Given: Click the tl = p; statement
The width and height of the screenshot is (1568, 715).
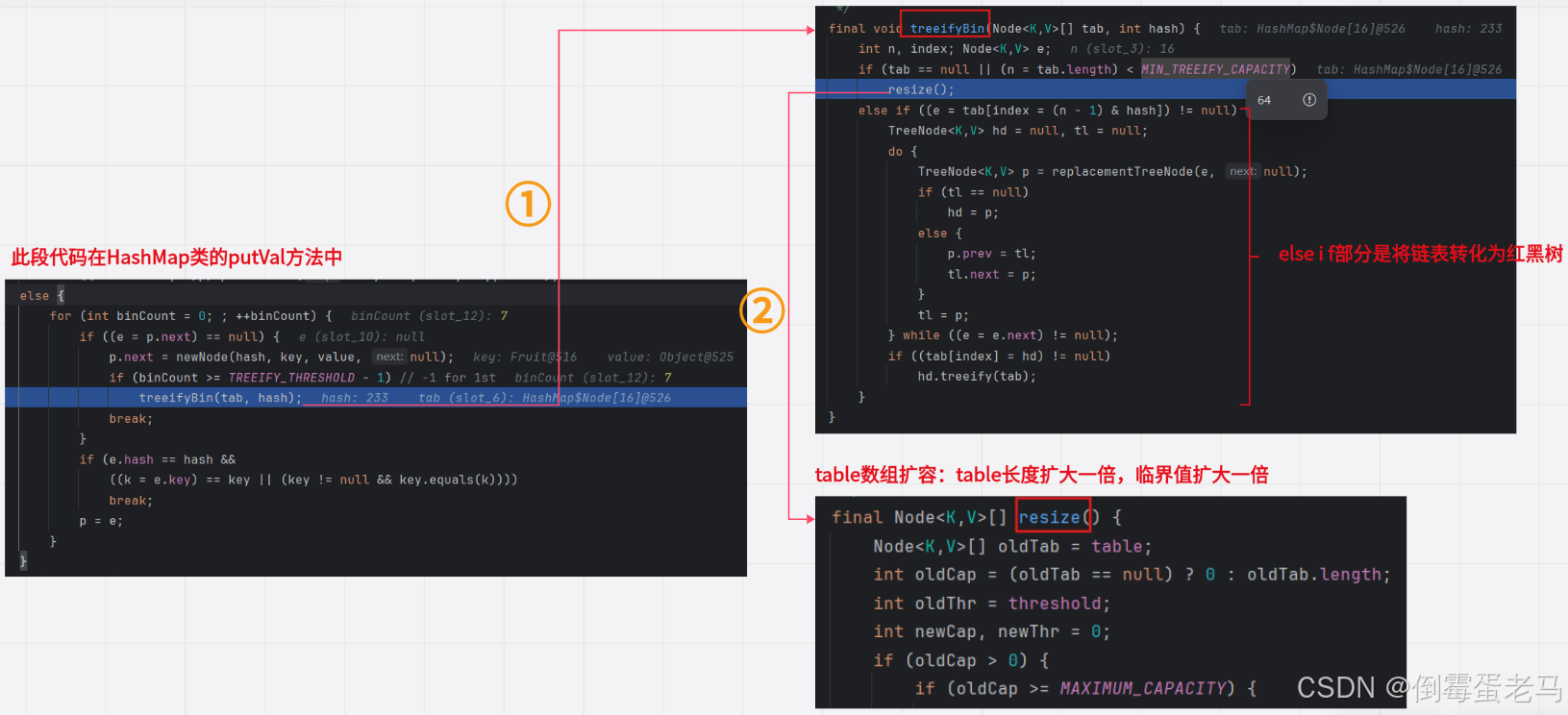Looking at the screenshot, I should (x=943, y=315).
